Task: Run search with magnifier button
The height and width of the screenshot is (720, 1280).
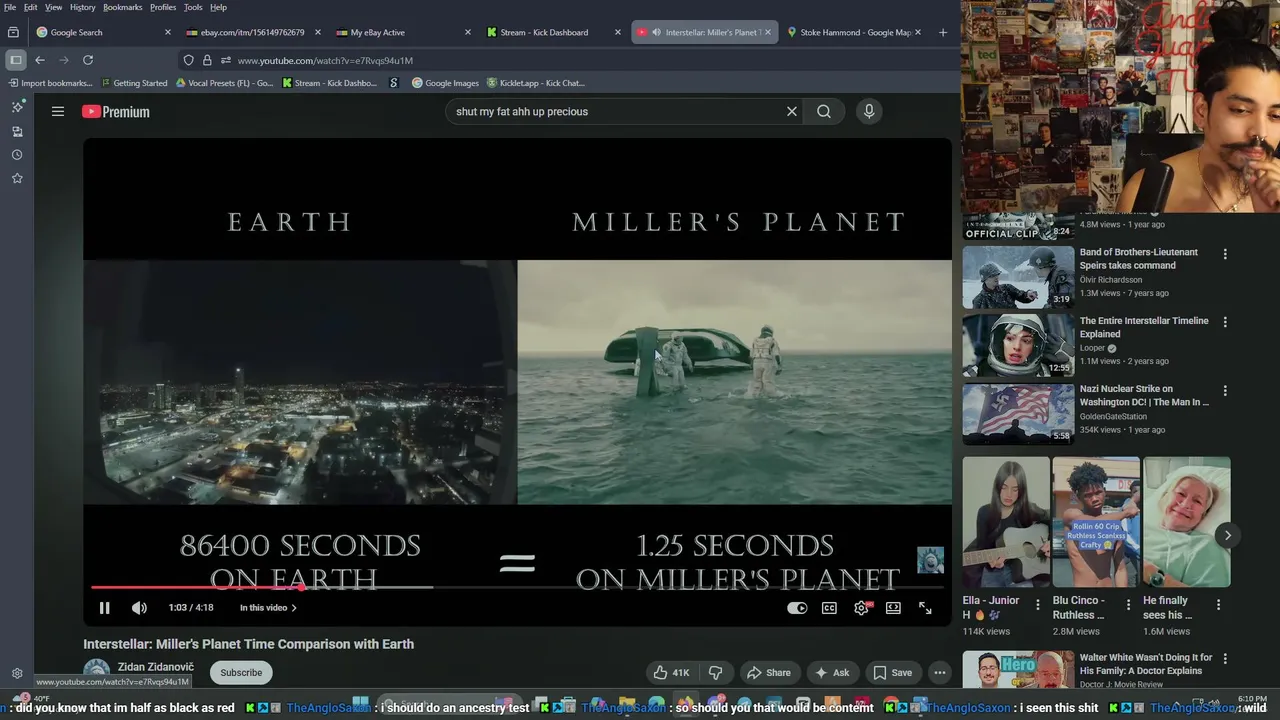Action: pos(824,112)
